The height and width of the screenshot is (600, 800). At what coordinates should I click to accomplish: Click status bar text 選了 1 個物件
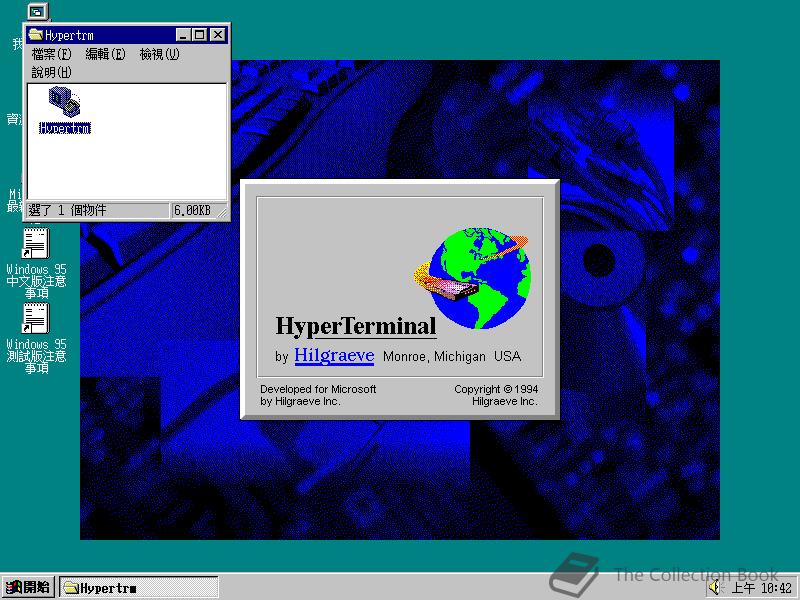(x=67, y=210)
